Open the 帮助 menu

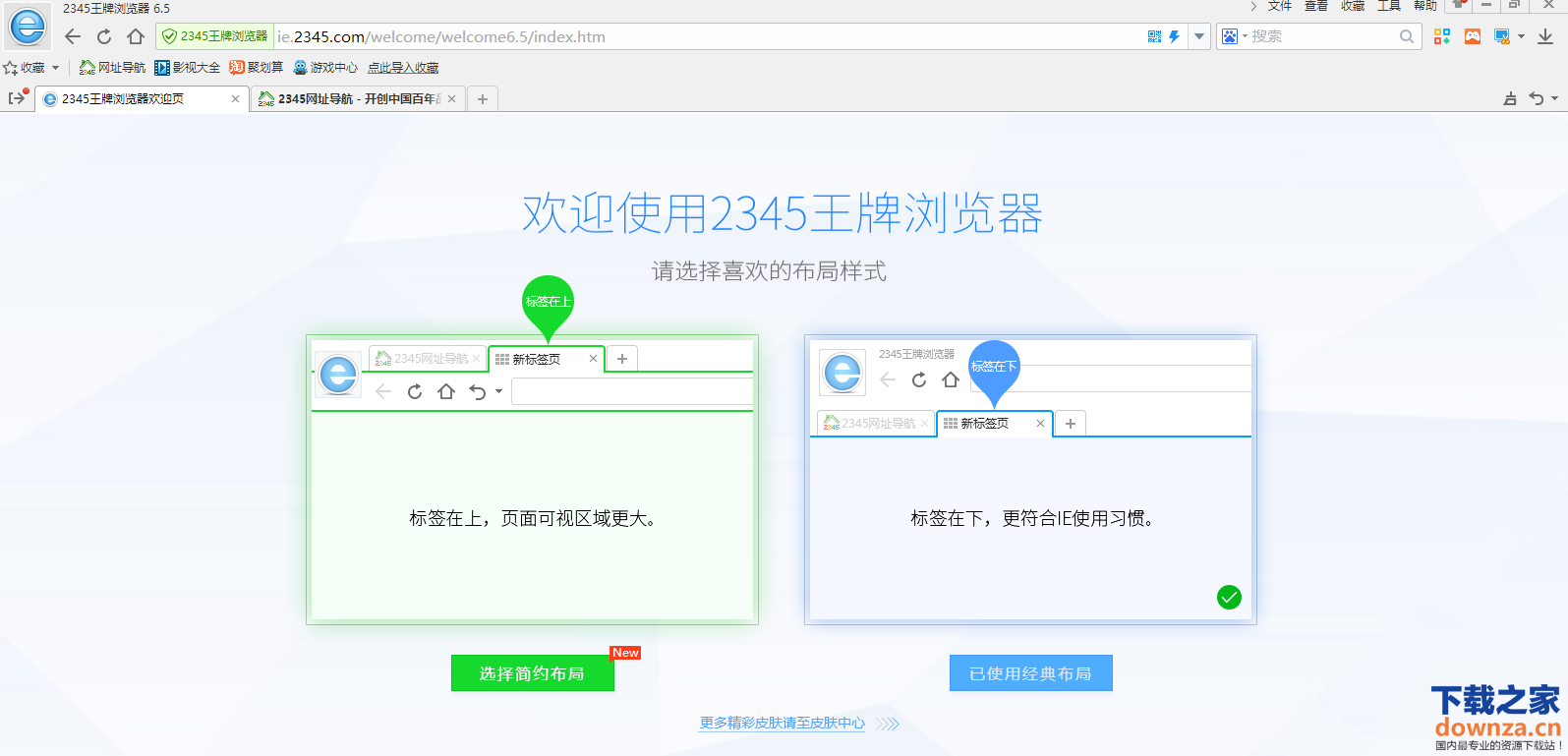point(1425,6)
